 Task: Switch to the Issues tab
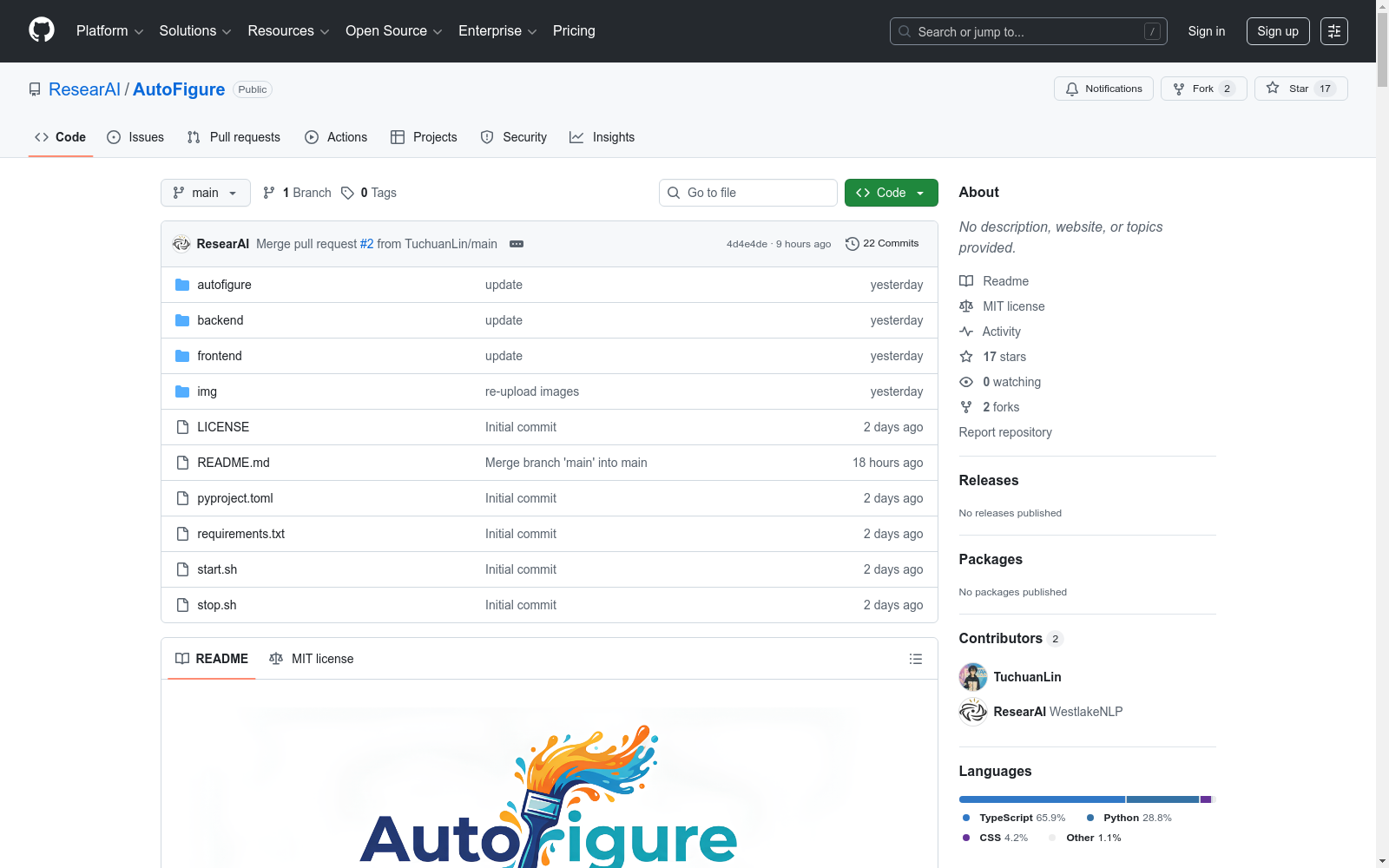pos(135,137)
